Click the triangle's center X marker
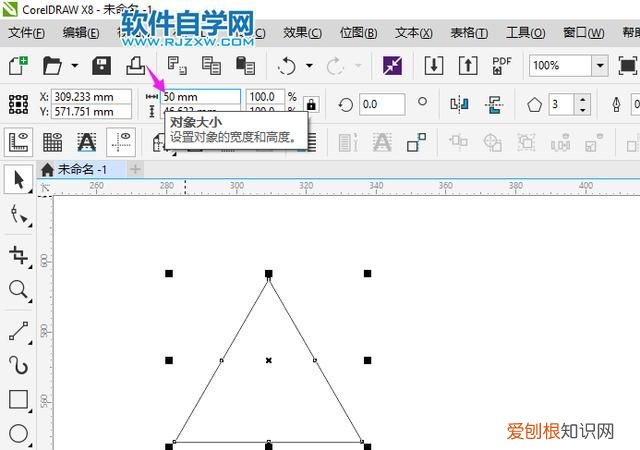The height and width of the screenshot is (450, 640). (269, 361)
